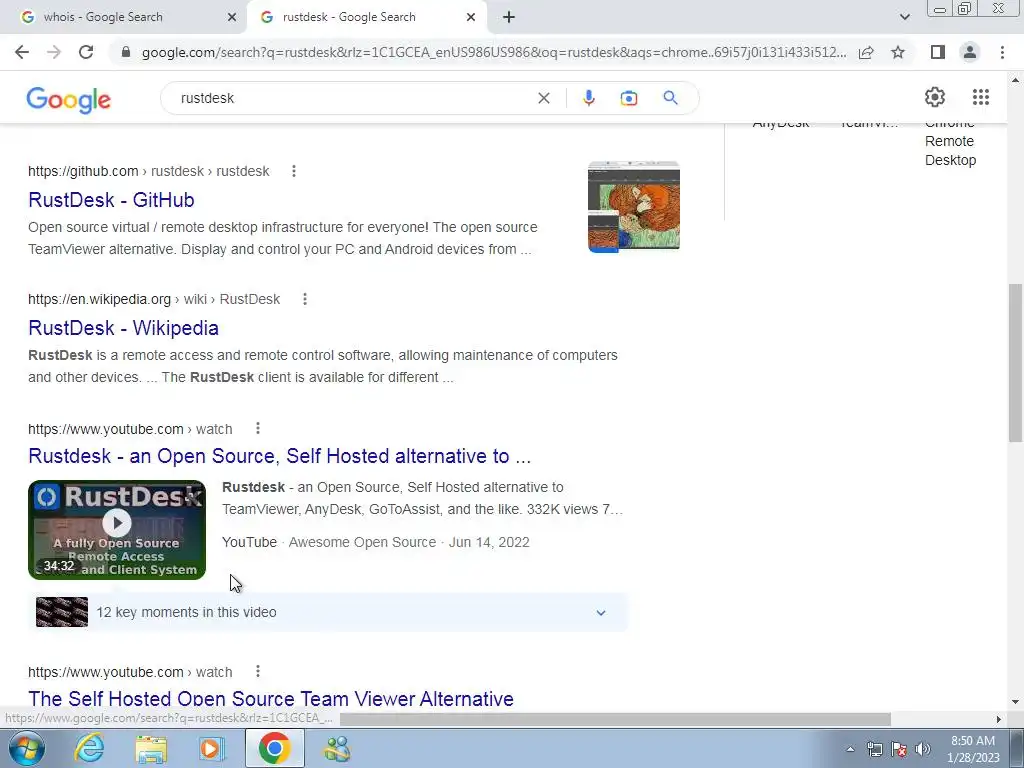Show hidden system tray icons
Screen dimensions: 1024x768
tap(850, 749)
